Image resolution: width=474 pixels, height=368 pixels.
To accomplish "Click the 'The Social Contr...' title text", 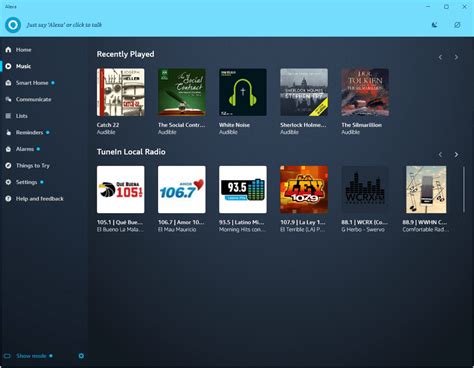I will [181, 125].
